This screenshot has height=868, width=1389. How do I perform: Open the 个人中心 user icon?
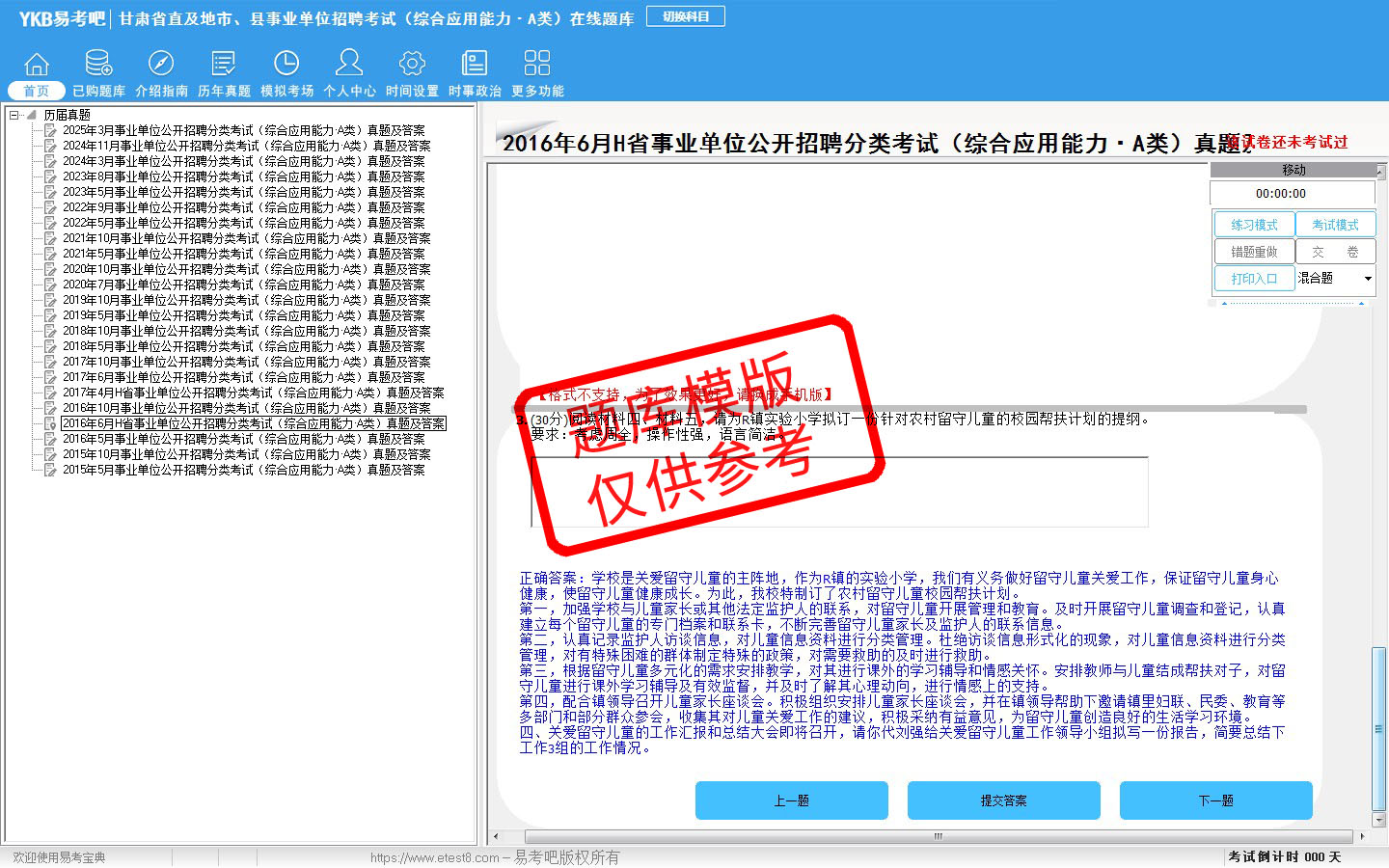coord(349,65)
